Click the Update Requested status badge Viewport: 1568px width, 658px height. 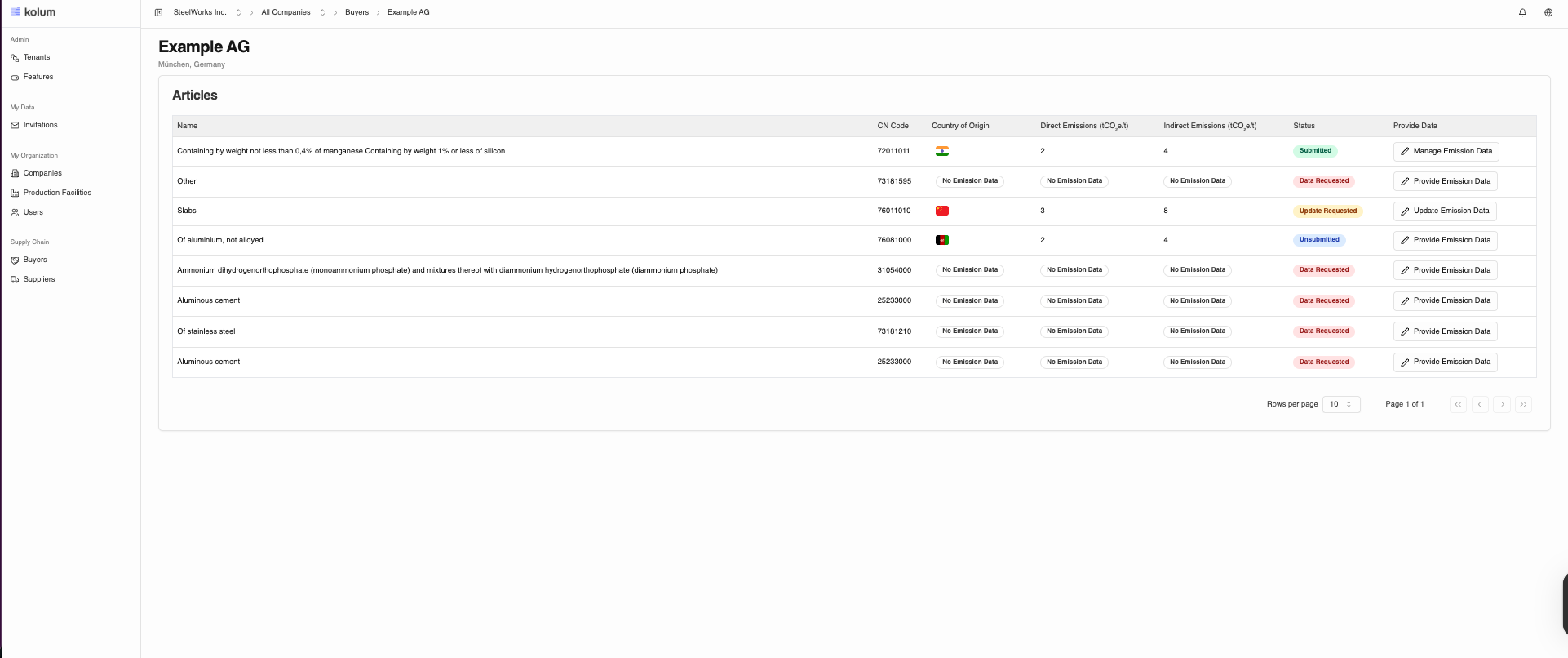1327,211
